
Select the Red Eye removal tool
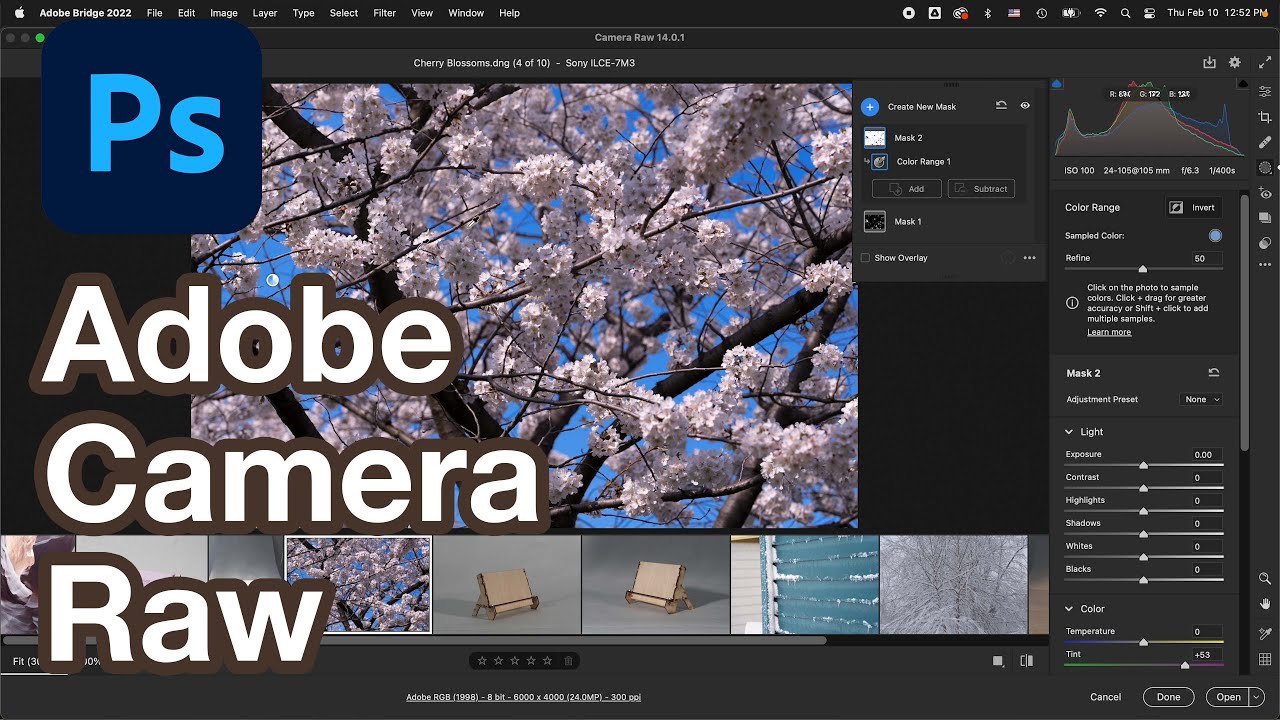click(x=1265, y=194)
